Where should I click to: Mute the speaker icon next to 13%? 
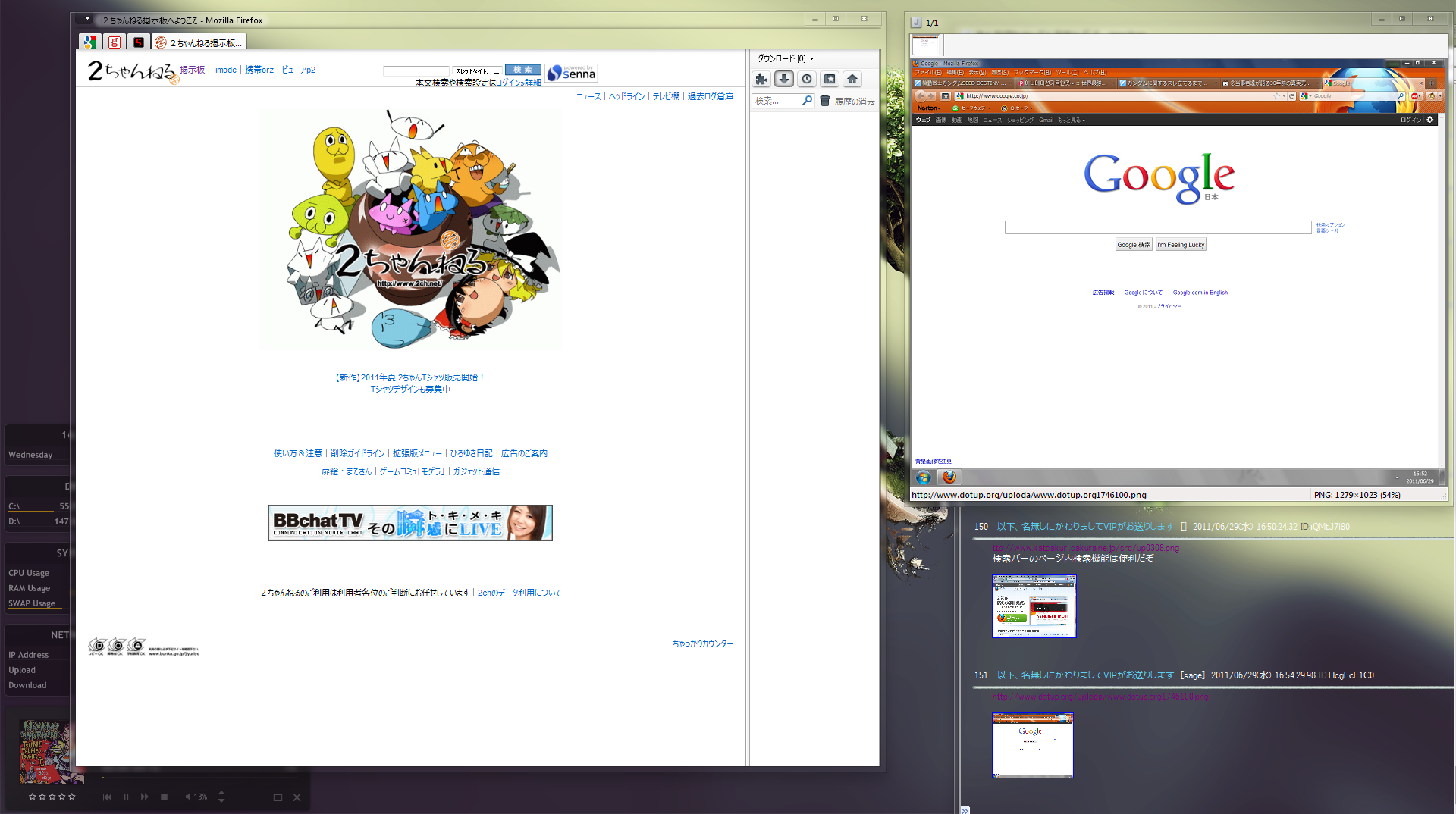point(188,797)
